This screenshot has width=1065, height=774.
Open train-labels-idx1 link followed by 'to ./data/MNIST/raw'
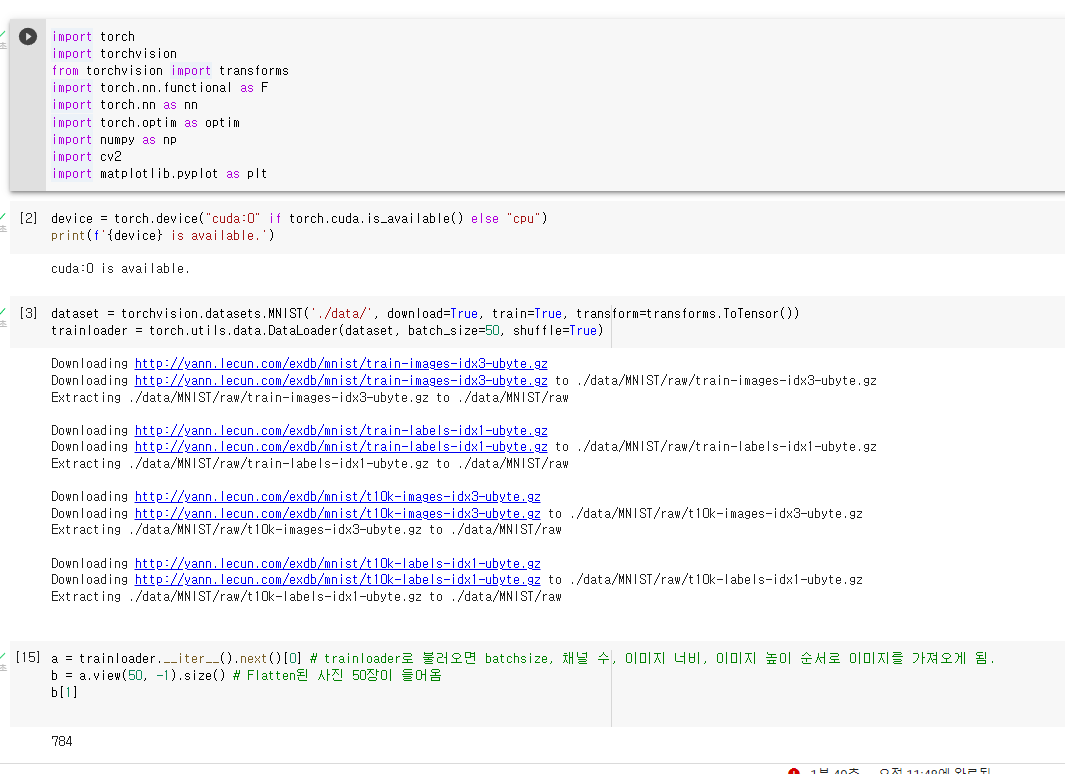[x=341, y=447]
